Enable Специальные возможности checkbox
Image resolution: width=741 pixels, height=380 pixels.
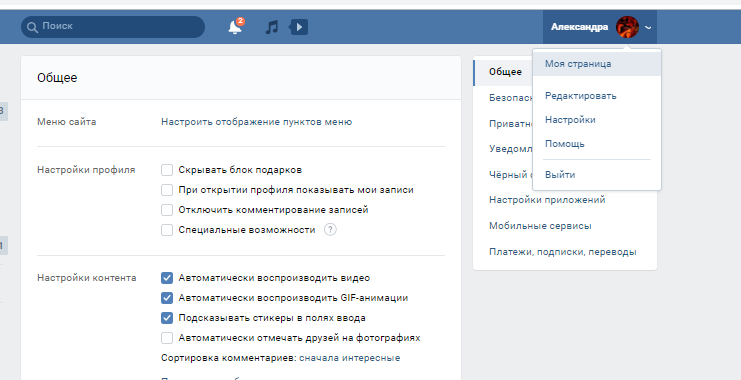click(167, 230)
